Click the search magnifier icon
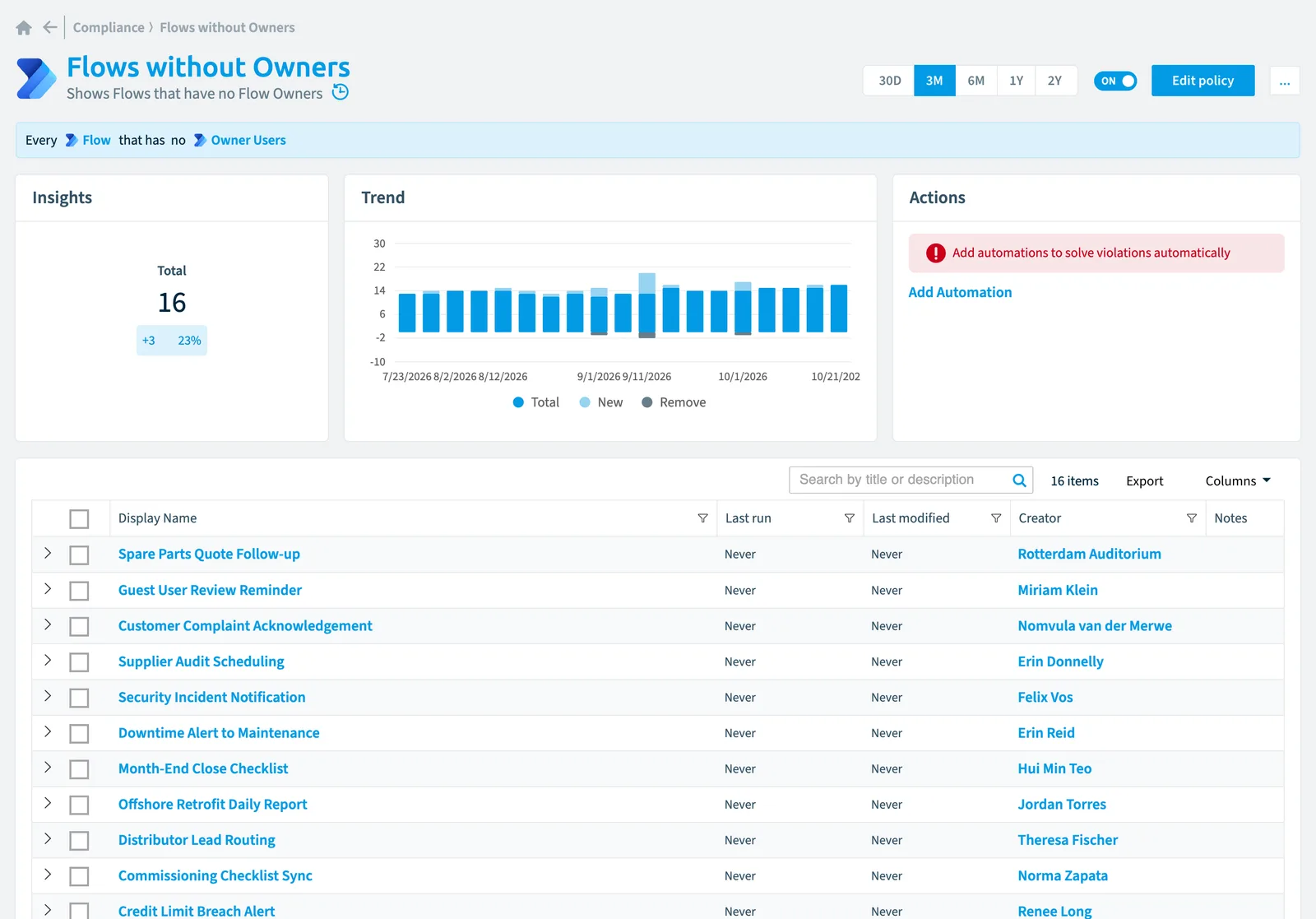Viewport: 1316px width, 919px height. pos(1019,480)
